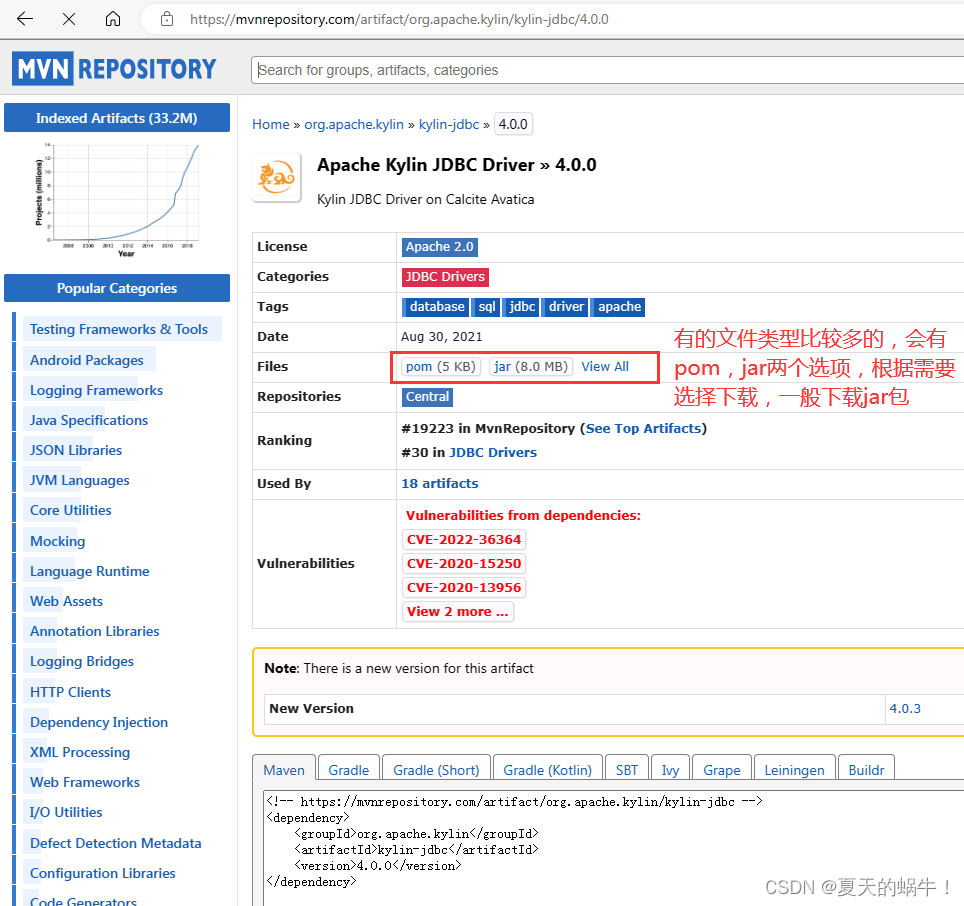Viewport: 964px width, 906px height.
Task: Download the pom (5 KB) file
Action: click(441, 367)
